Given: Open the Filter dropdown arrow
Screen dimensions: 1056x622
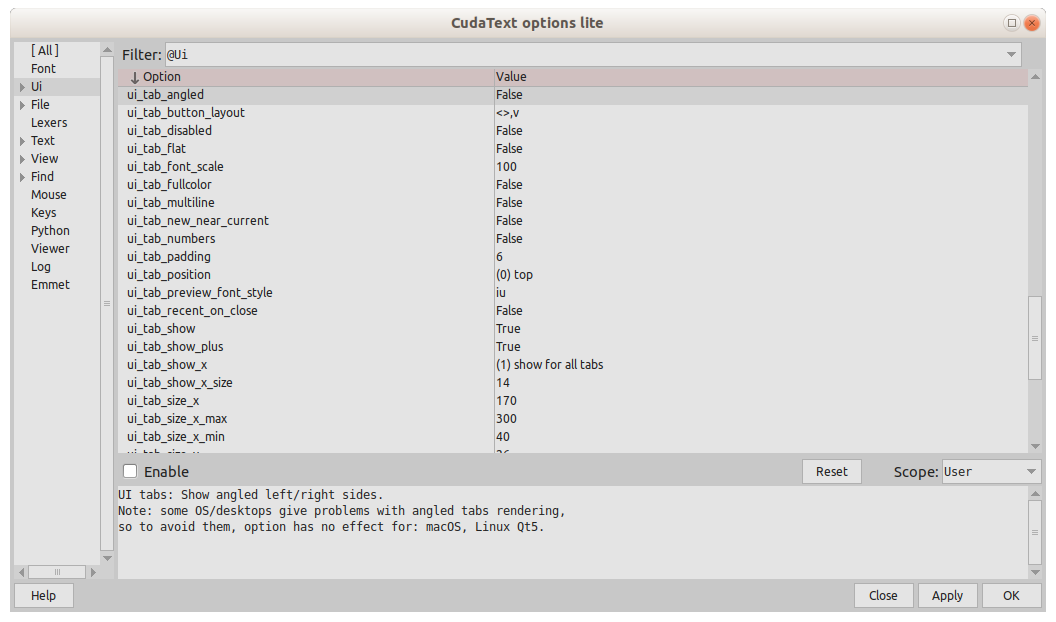Looking at the screenshot, I should (1011, 55).
